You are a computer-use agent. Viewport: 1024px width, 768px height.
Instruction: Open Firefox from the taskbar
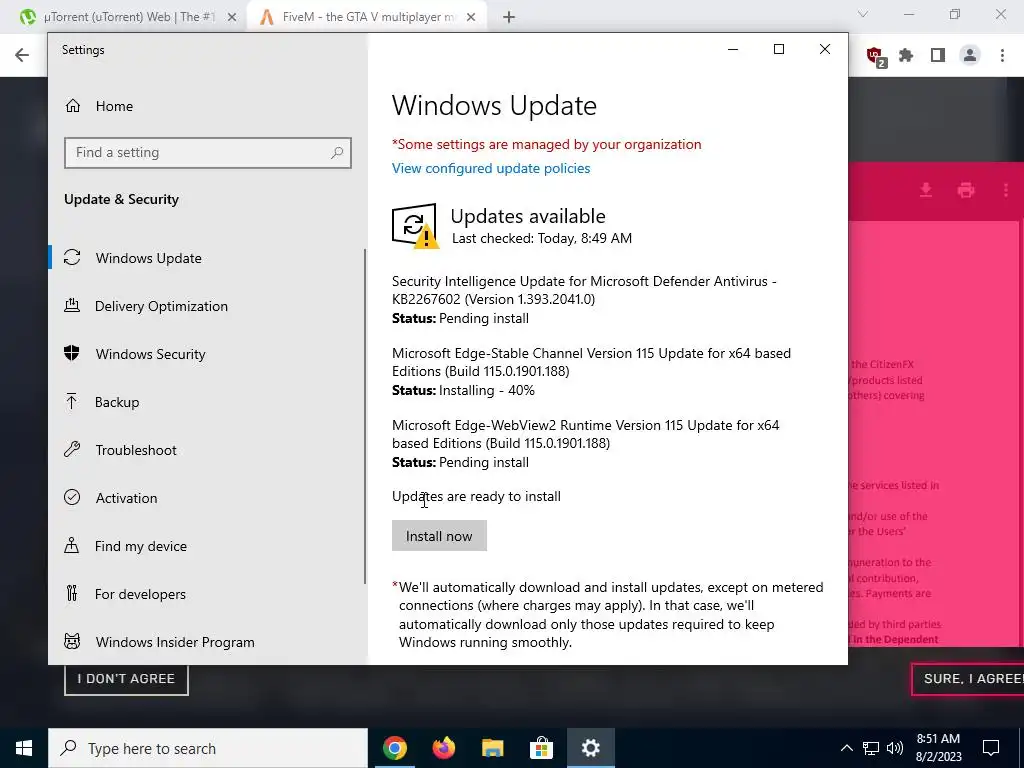tap(444, 748)
